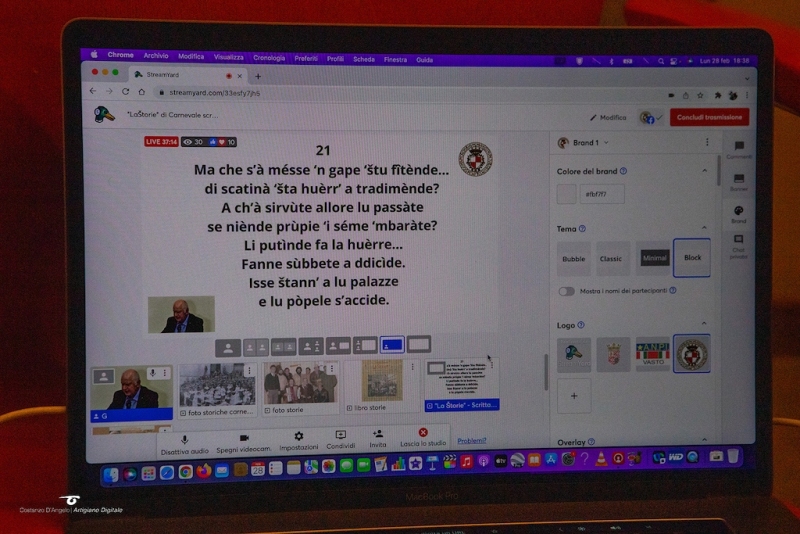
Task: Collapse the Colore del brand section
Action: coord(705,170)
